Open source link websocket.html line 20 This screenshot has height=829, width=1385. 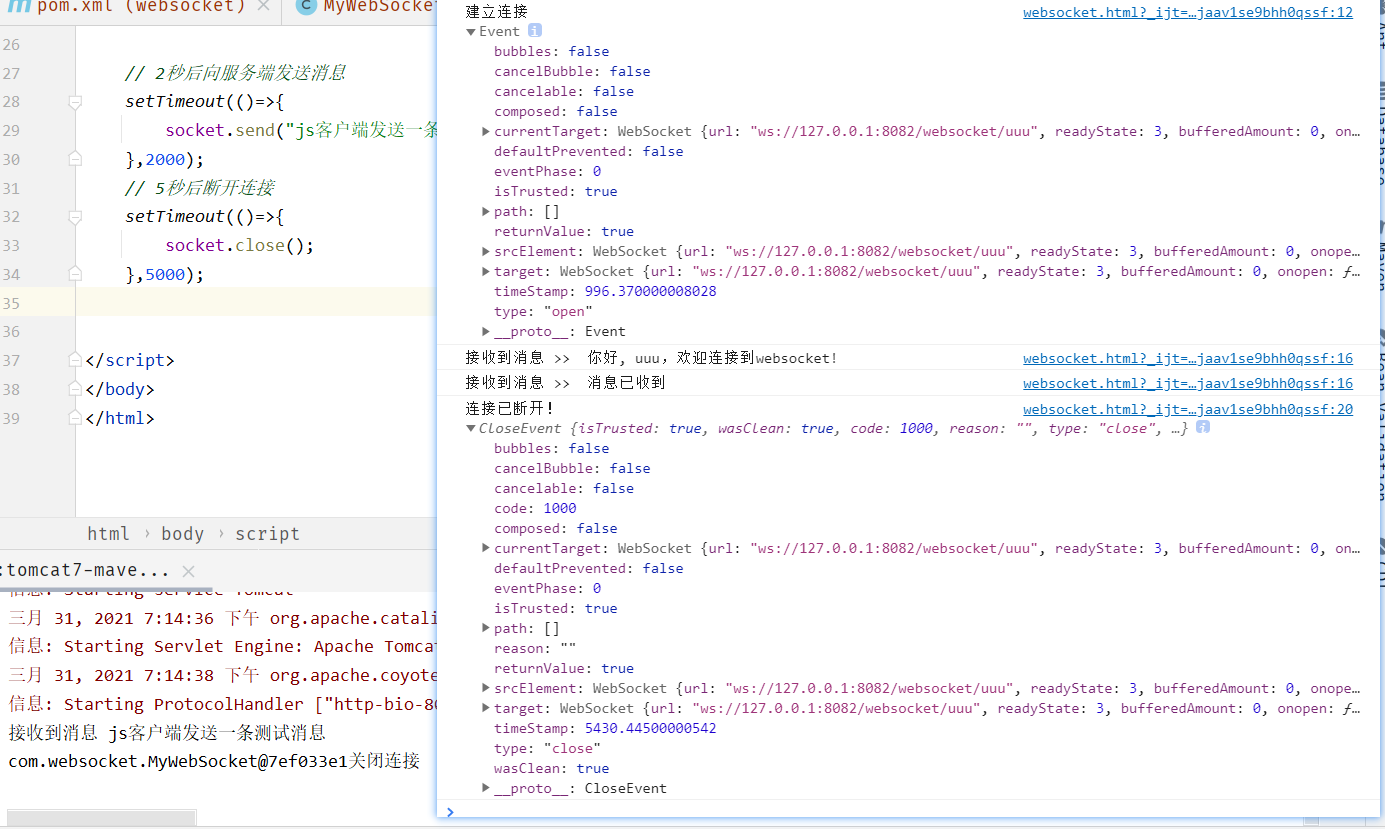pos(1188,409)
